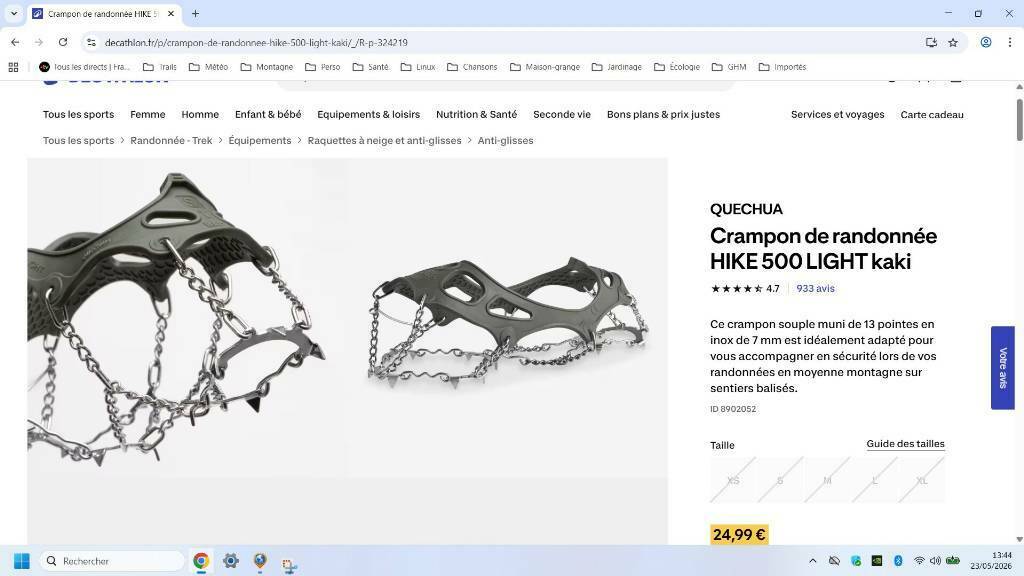Open the Chrome profile icon
Viewport: 1024px width, 576px height.
(x=985, y=42)
